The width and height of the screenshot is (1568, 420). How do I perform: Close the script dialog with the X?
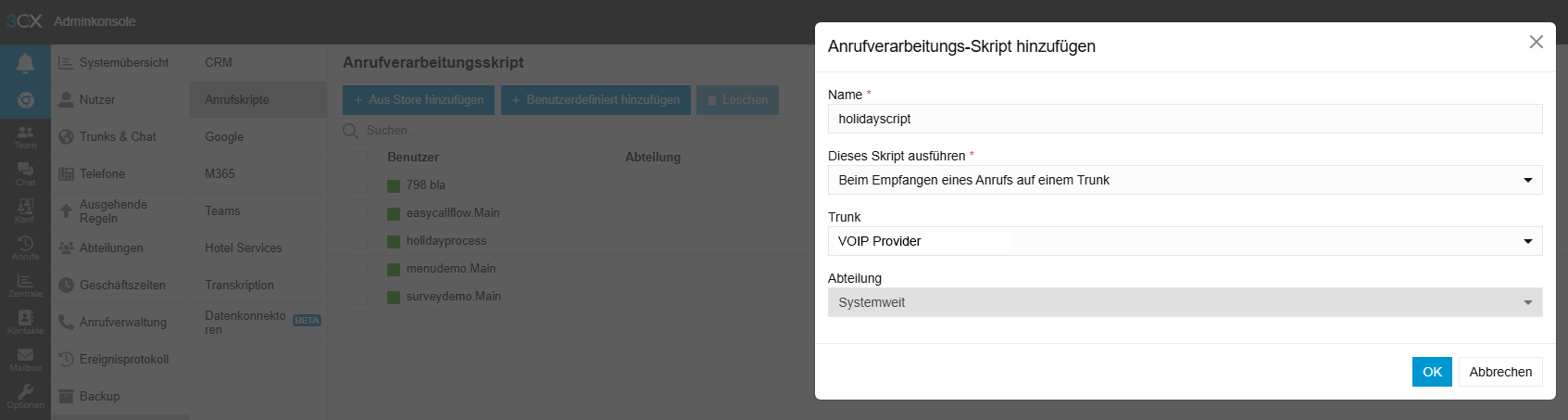[1536, 42]
